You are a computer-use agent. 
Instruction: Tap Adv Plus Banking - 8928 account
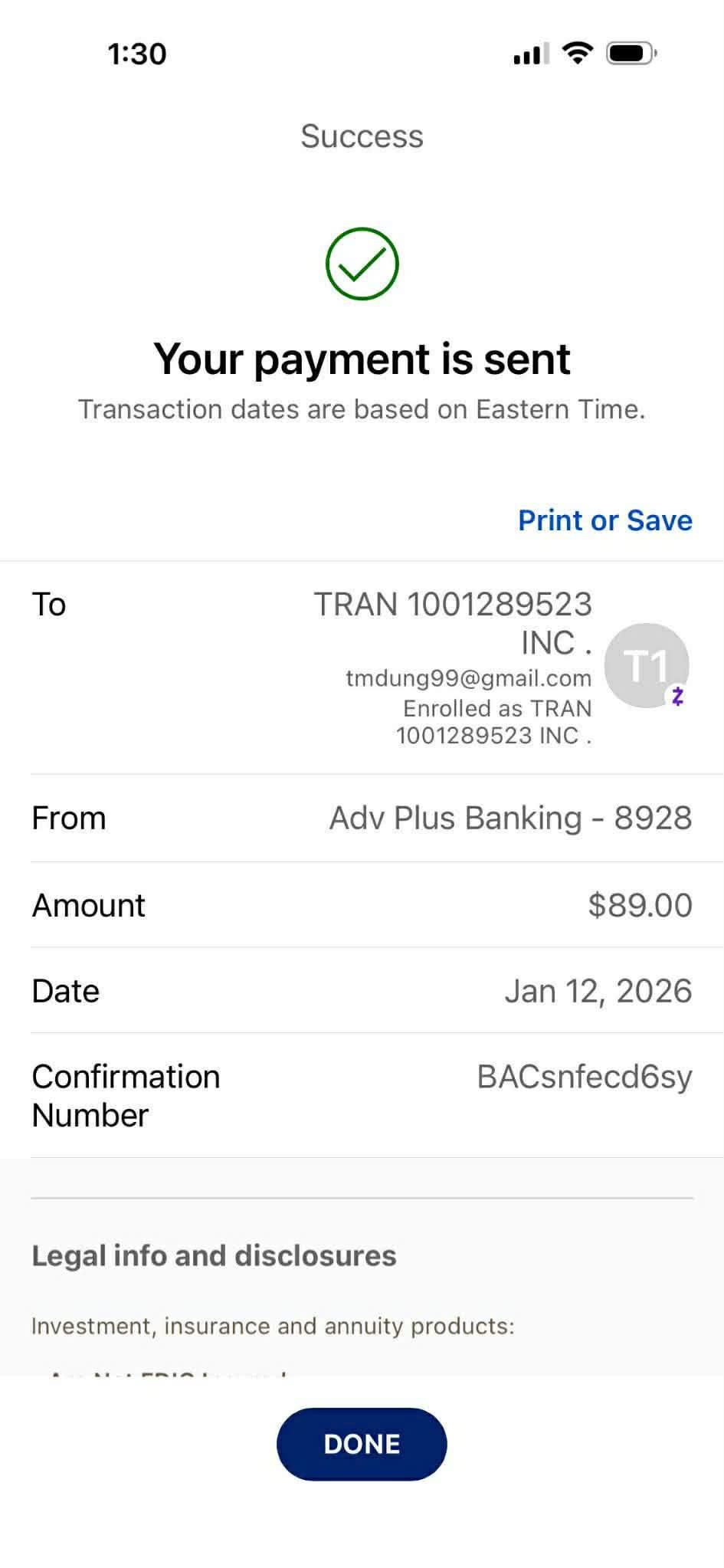pyautogui.click(x=510, y=818)
